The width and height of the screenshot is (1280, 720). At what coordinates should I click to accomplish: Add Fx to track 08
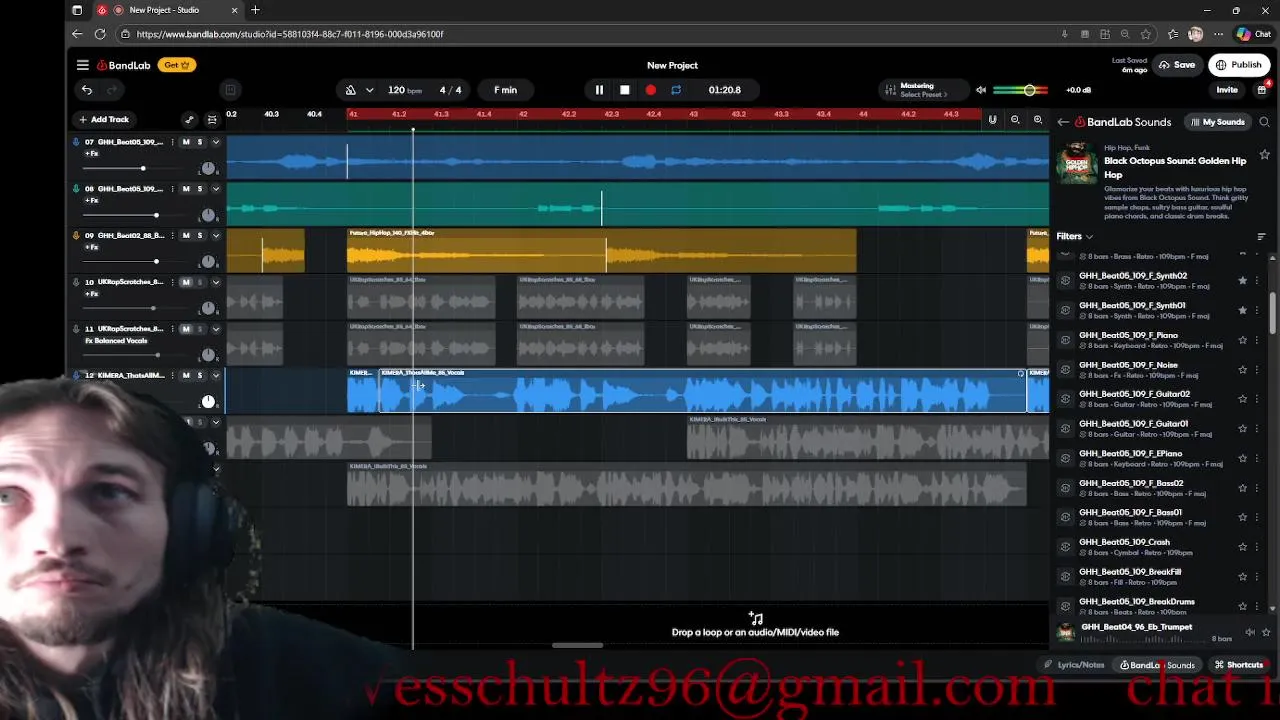click(91, 201)
